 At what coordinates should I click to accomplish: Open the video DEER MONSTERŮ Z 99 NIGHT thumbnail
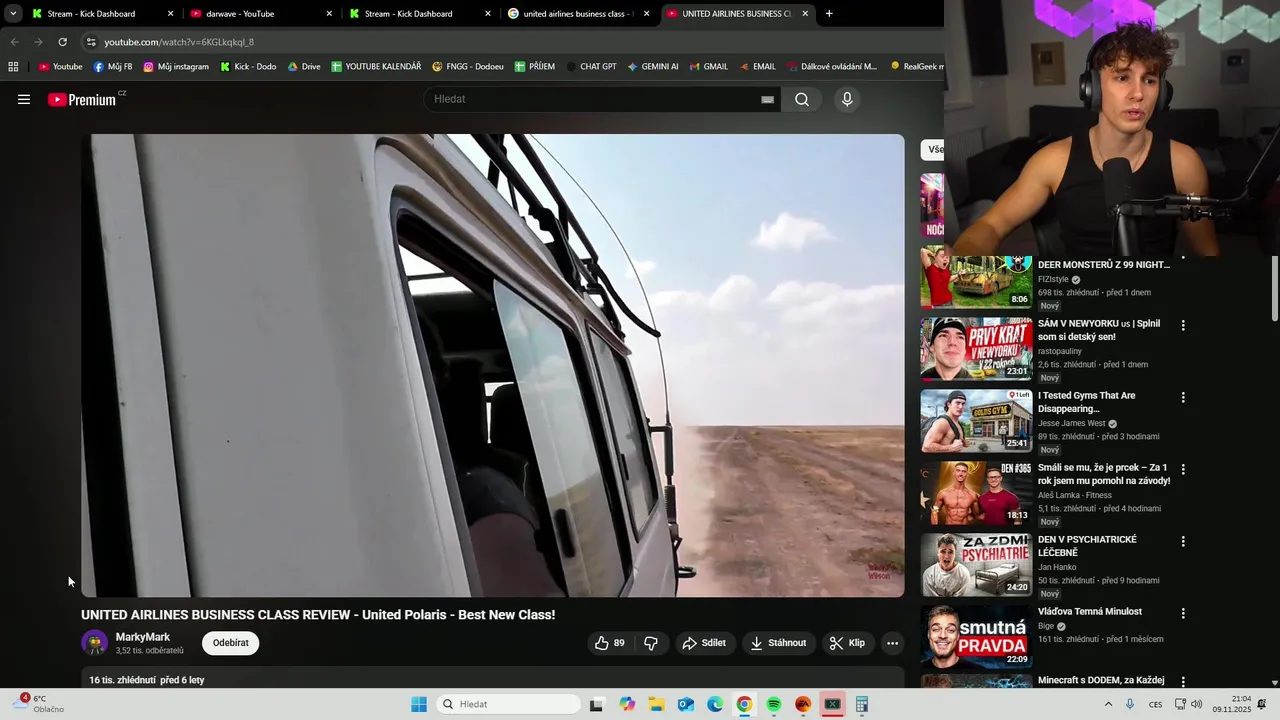click(x=976, y=278)
